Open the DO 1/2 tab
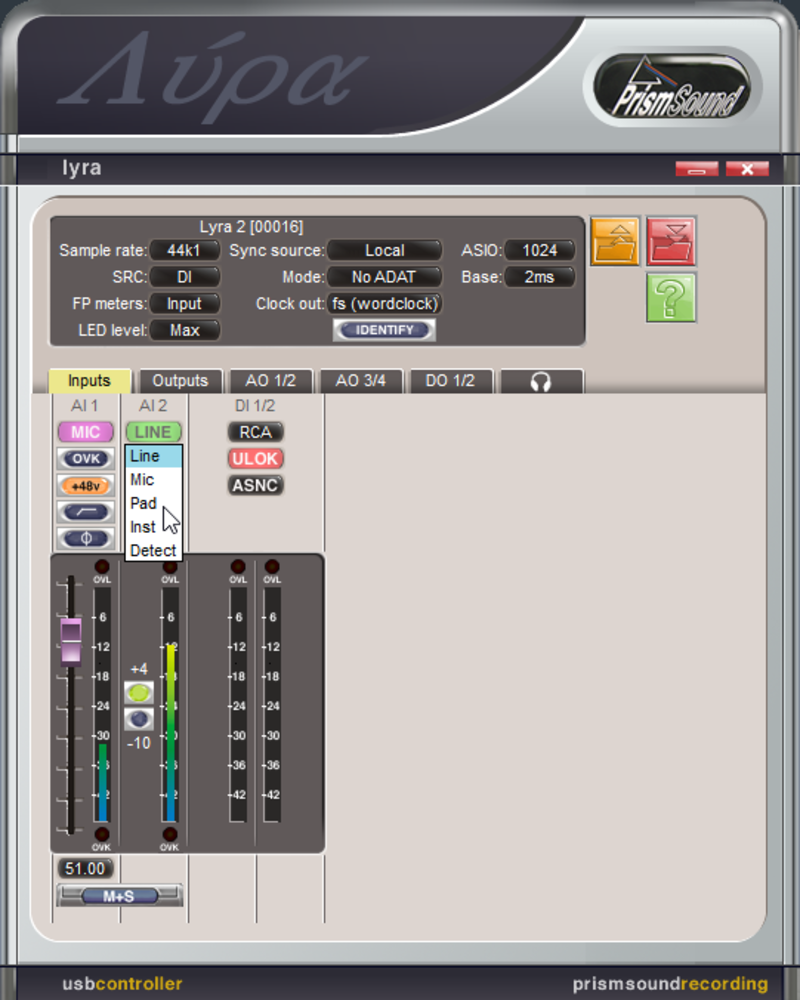The image size is (800, 1000). click(x=450, y=381)
